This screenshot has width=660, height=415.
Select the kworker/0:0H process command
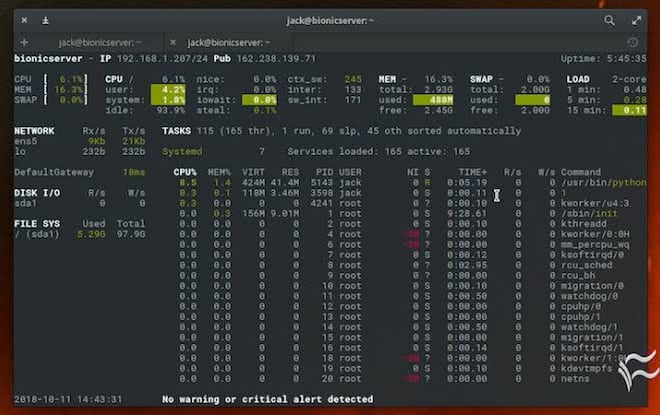(595, 234)
